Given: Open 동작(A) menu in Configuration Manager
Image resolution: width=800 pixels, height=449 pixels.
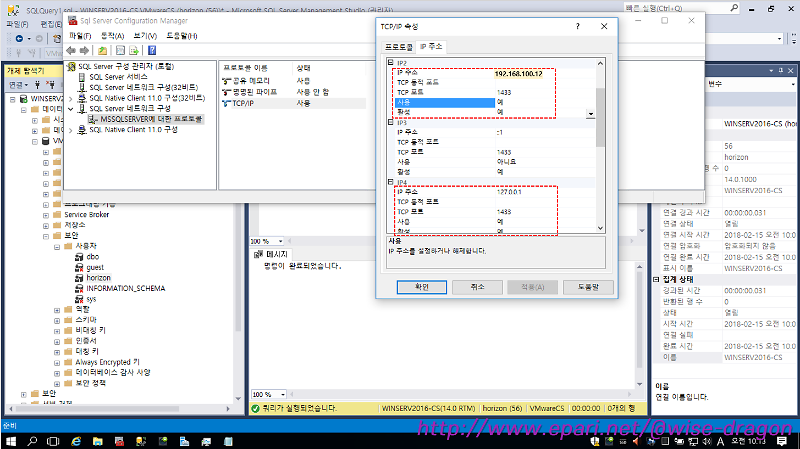Looking at the screenshot, I should pos(112,36).
